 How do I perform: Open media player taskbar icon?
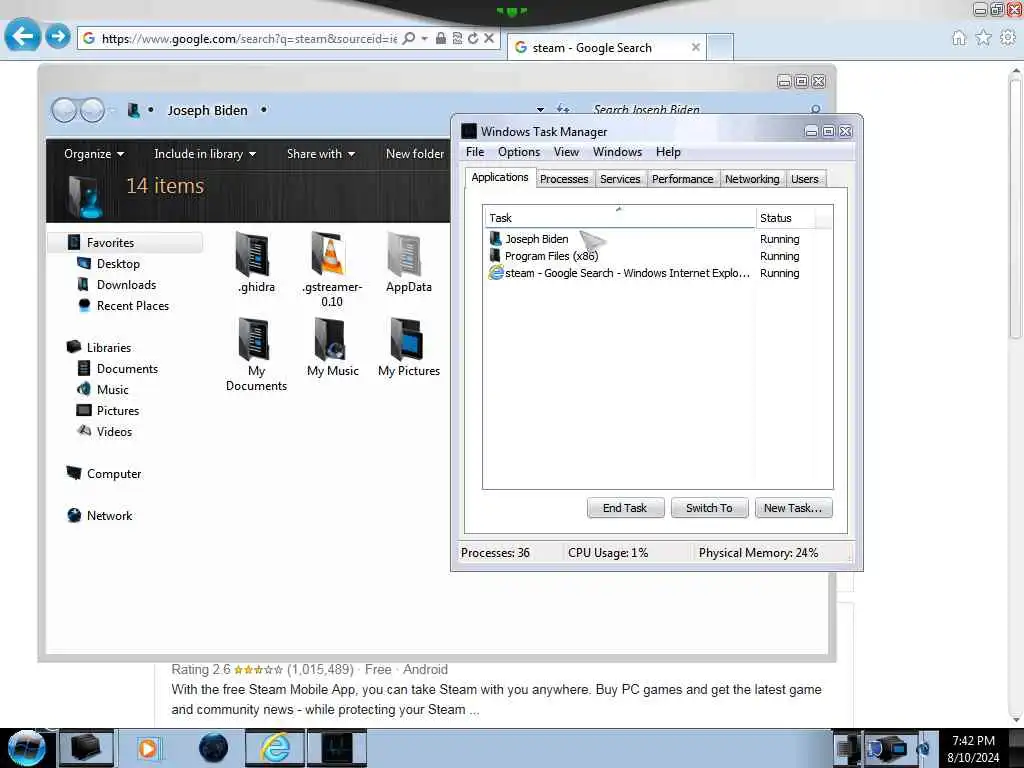[148, 748]
